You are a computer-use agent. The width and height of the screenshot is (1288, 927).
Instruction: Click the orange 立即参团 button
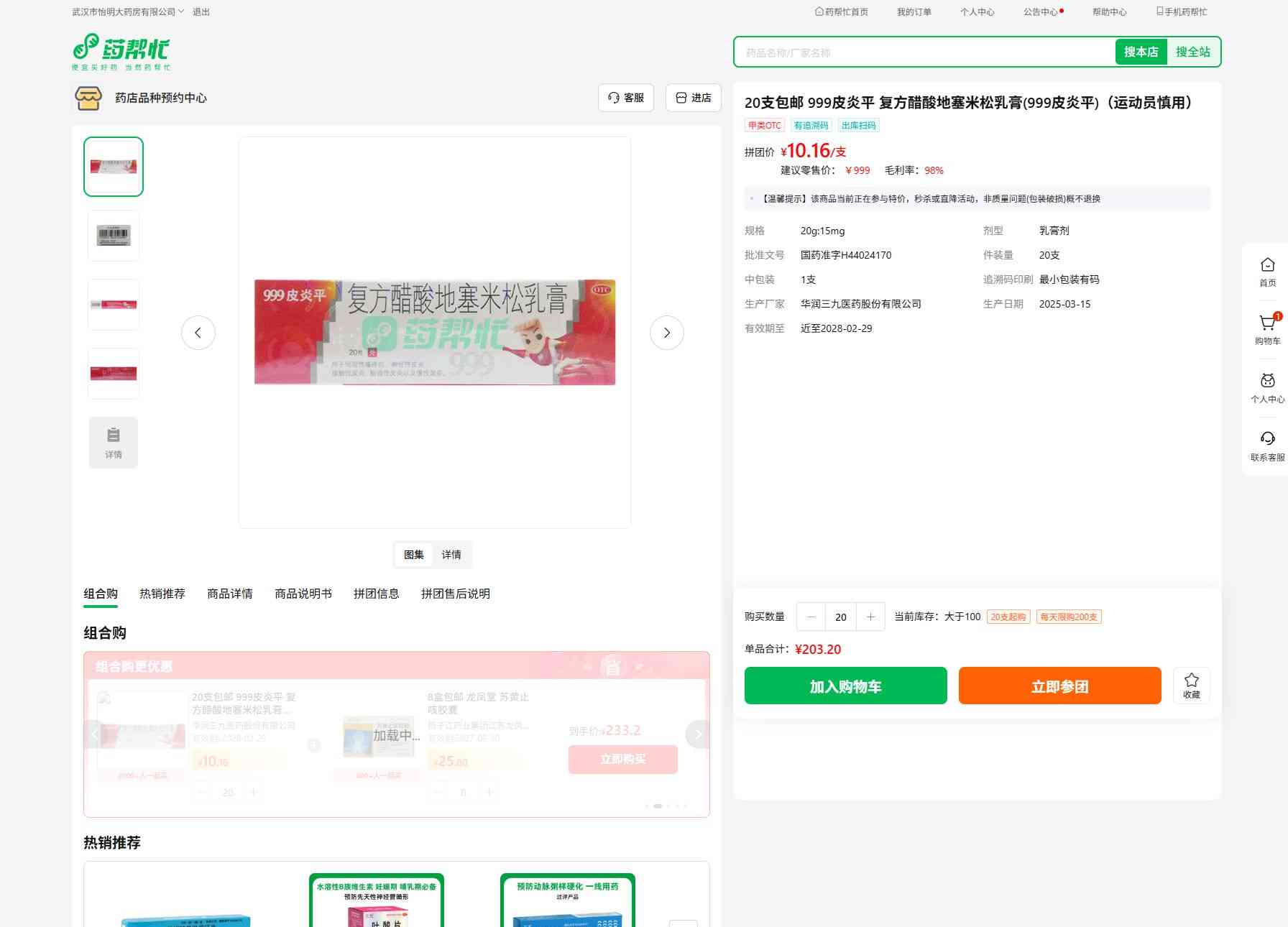click(x=1059, y=686)
